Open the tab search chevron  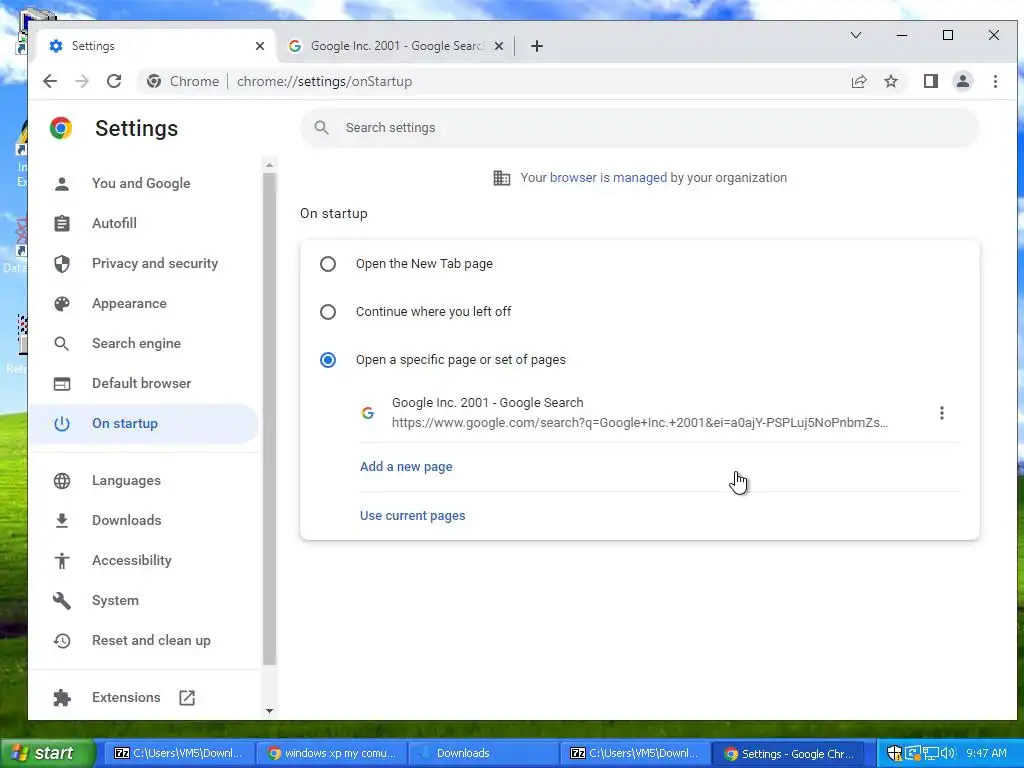pyautogui.click(x=856, y=35)
